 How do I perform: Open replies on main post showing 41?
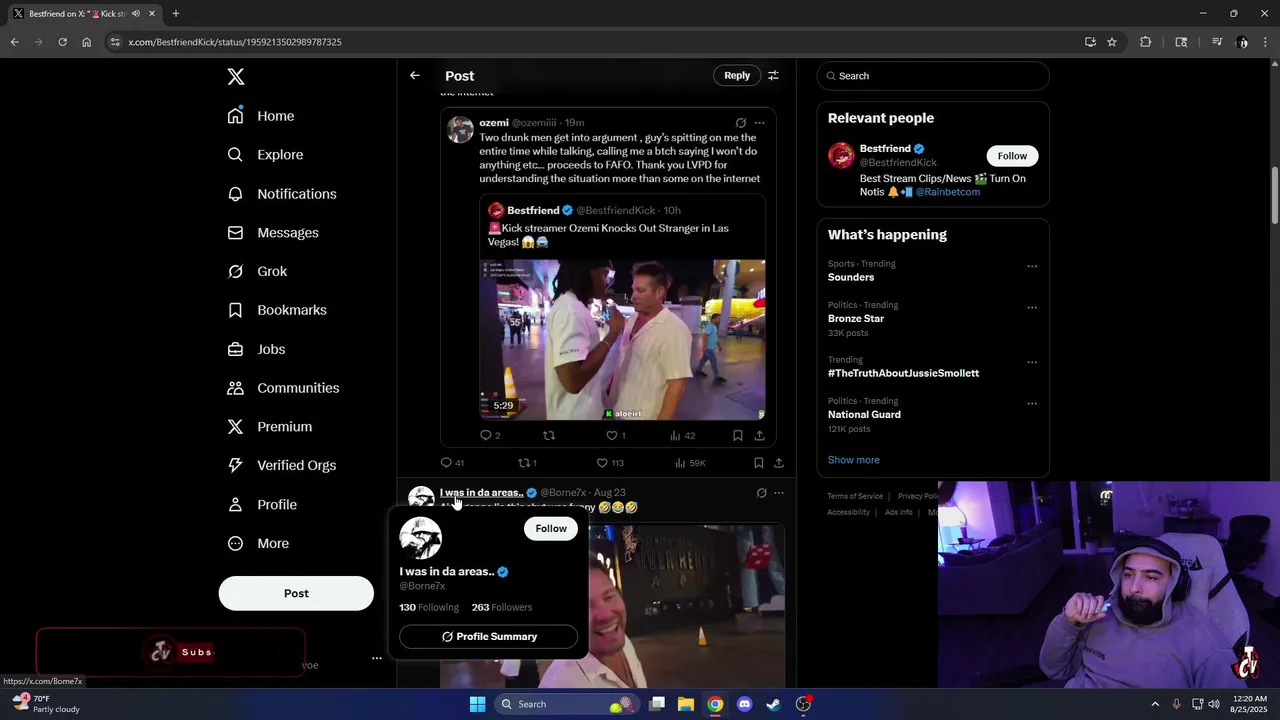pyautogui.click(x=452, y=463)
